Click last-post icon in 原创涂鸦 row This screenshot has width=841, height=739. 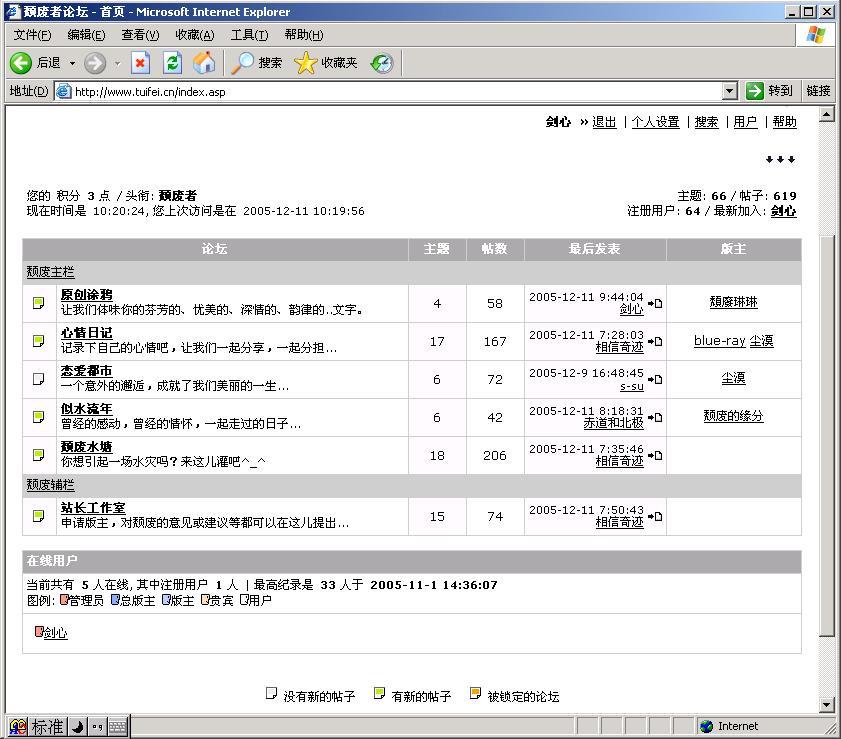coord(655,303)
